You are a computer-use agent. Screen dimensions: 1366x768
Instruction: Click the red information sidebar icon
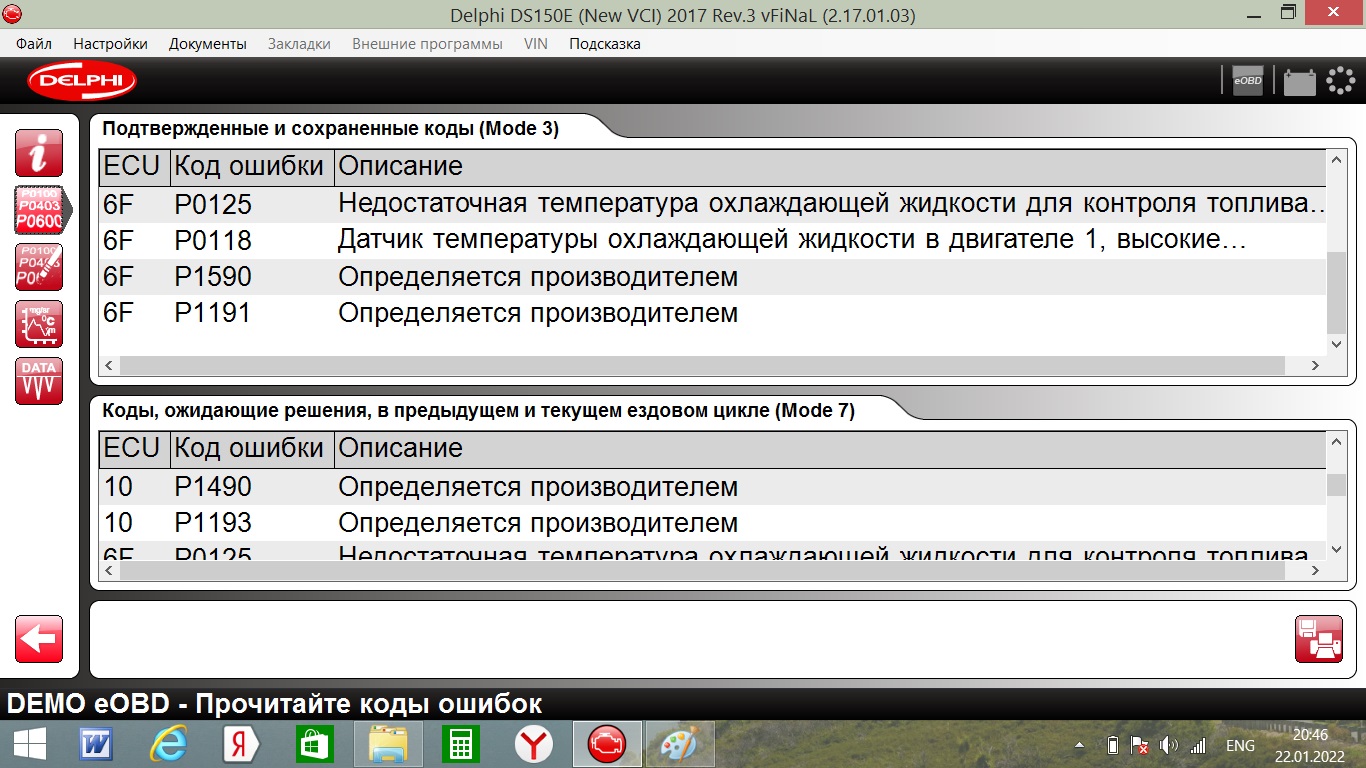pos(39,153)
